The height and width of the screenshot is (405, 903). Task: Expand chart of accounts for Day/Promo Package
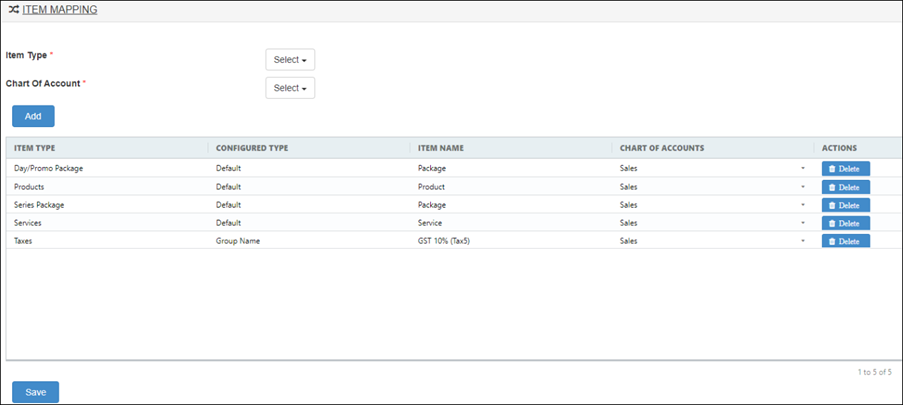point(802,169)
